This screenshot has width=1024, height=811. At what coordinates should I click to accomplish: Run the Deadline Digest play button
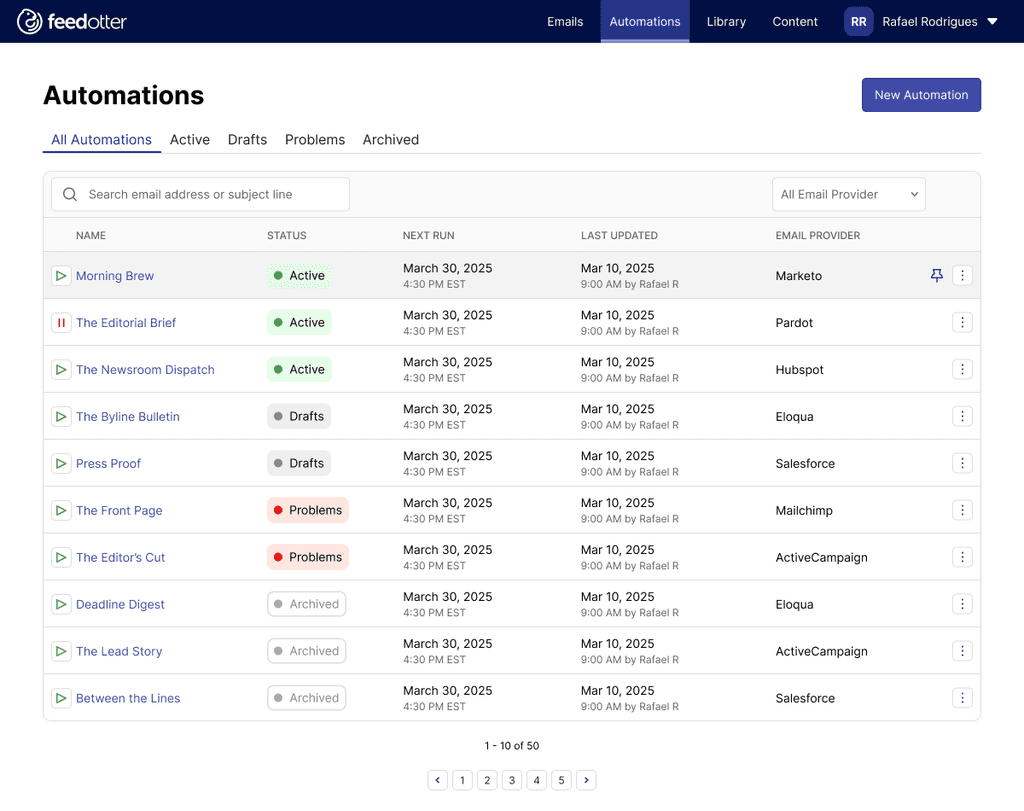click(61, 604)
